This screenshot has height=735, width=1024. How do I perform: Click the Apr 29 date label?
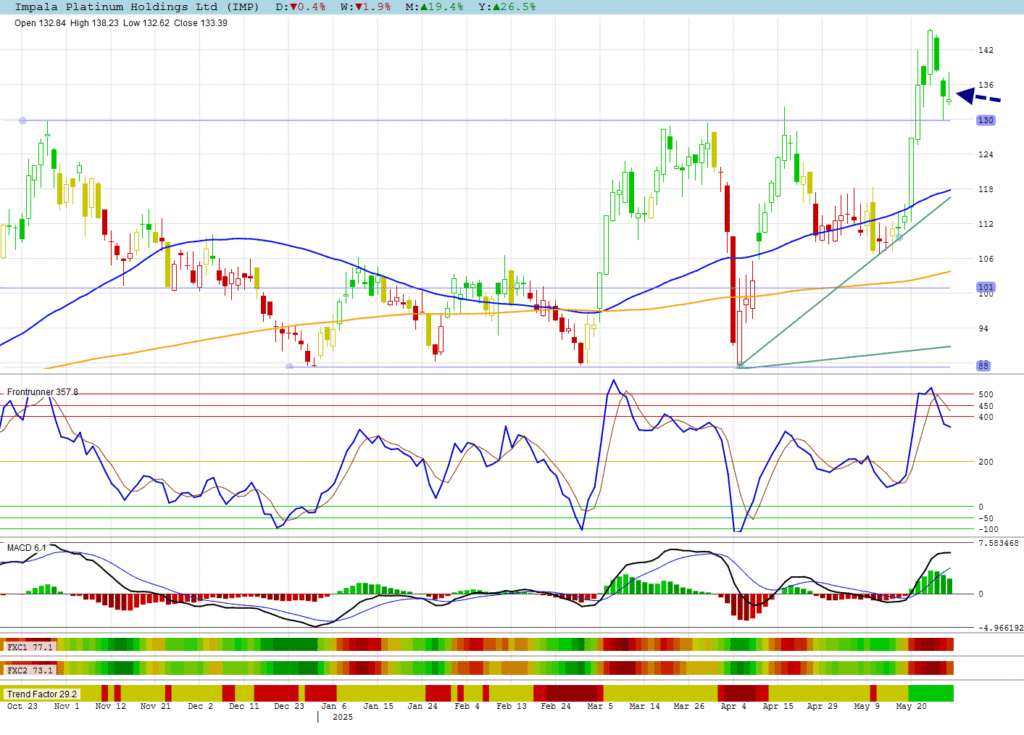[x=822, y=706]
